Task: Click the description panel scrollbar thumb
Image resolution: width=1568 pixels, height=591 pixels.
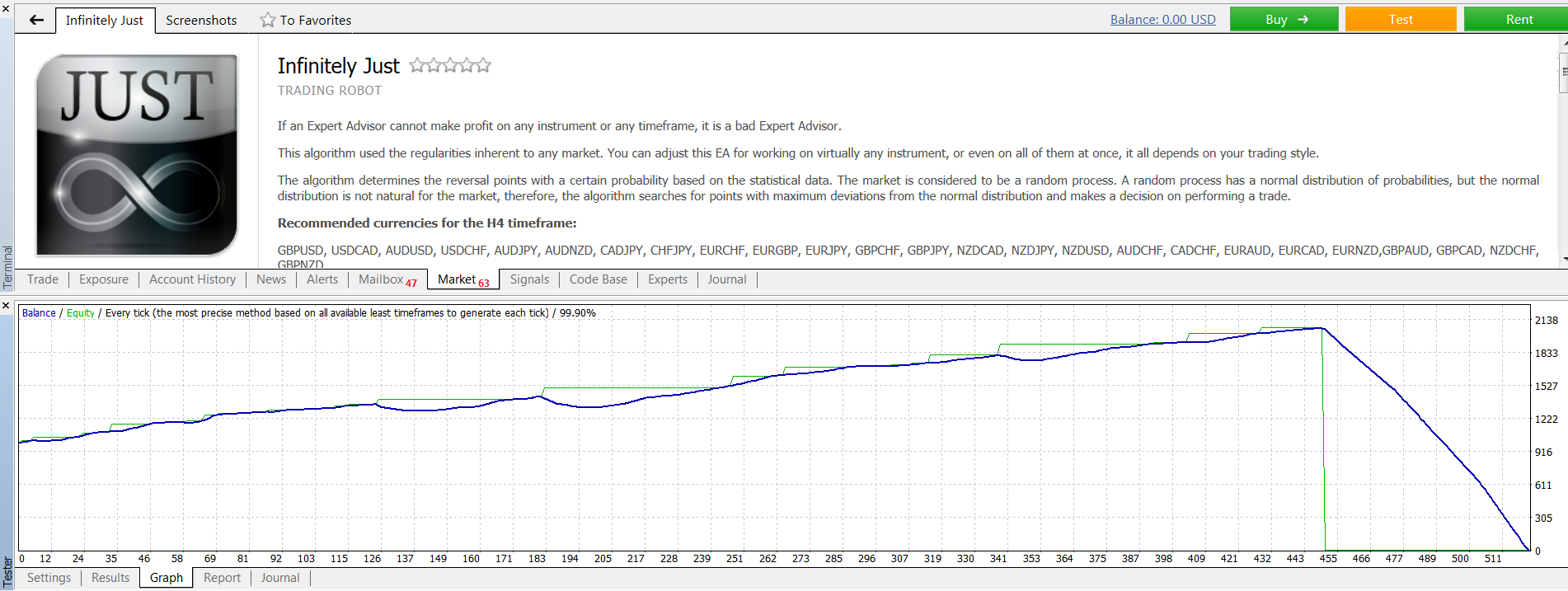Action: [x=1563, y=73]
